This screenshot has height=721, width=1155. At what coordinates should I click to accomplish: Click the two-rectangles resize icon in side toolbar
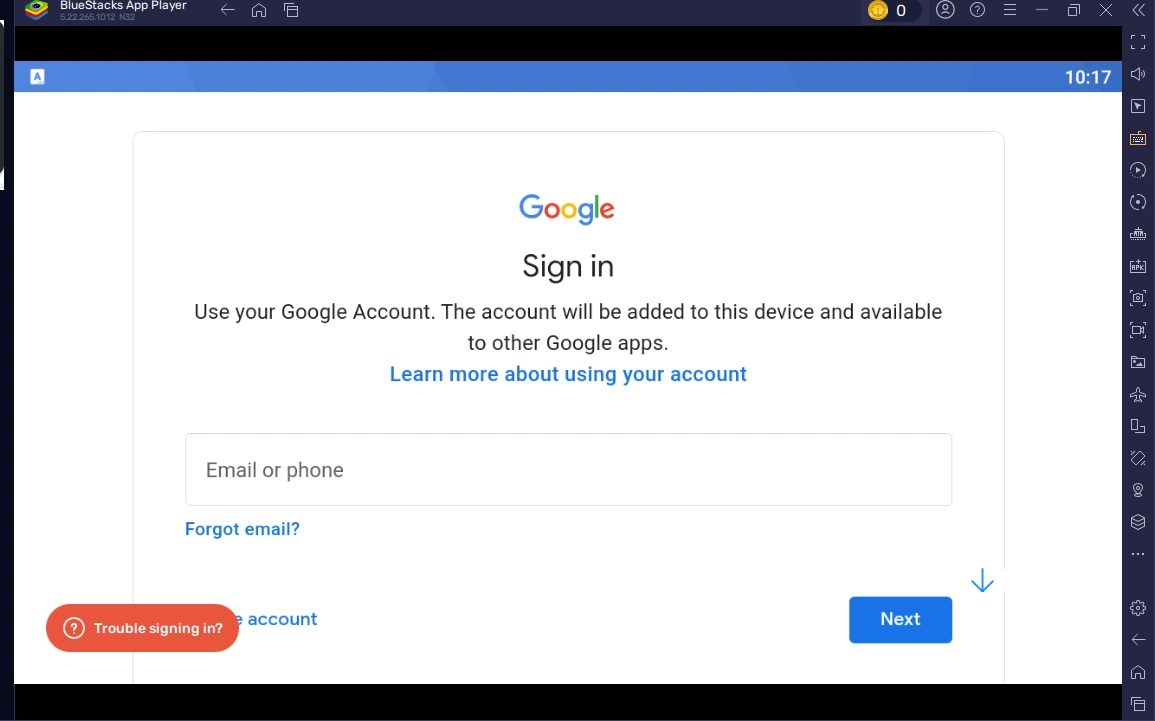[1138, 426]
